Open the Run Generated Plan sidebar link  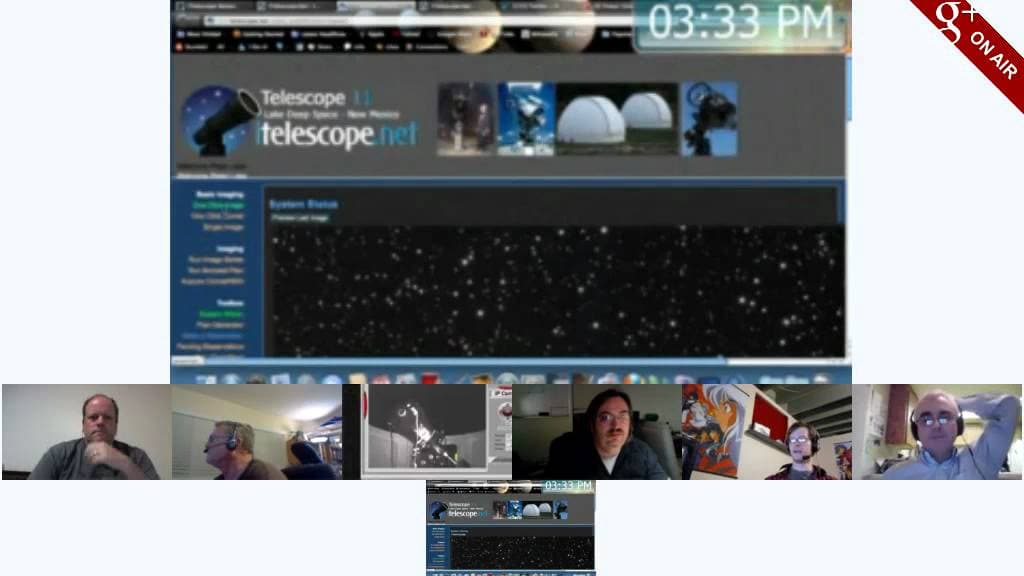tap(216, 270)
